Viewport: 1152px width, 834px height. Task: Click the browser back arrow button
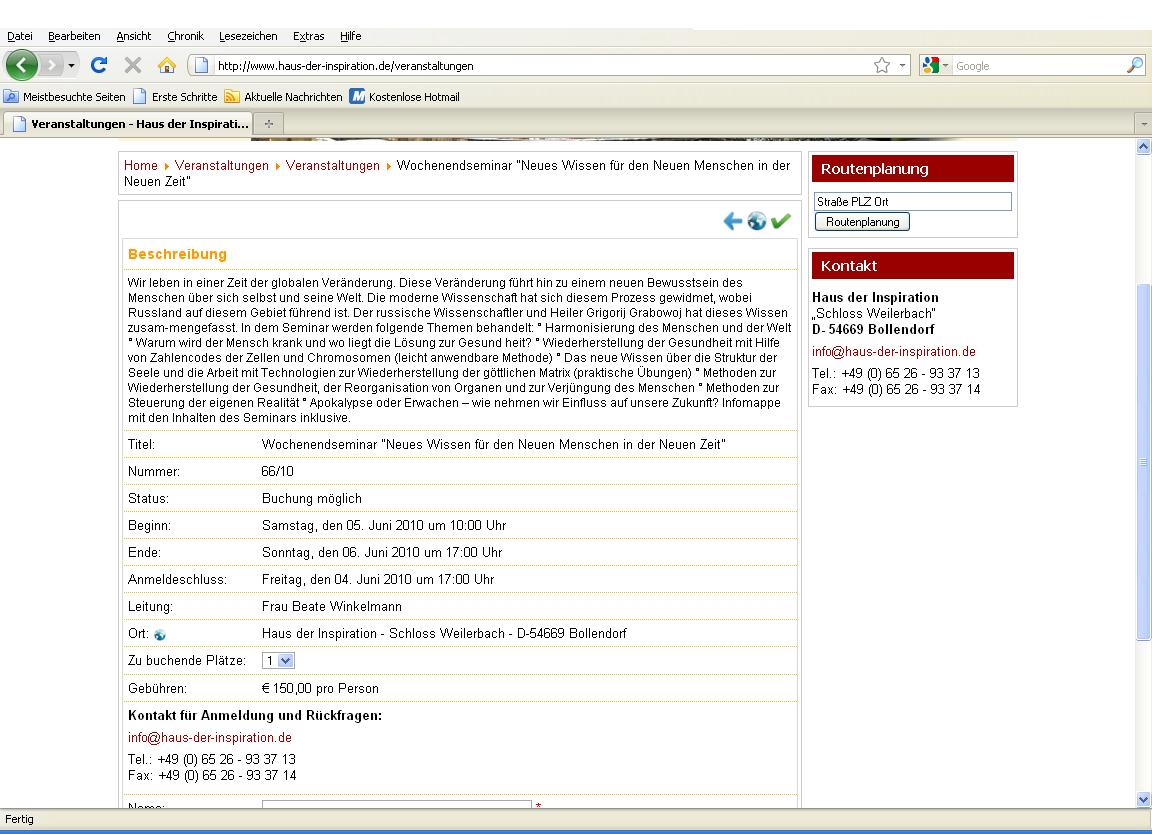click(22, 66)
